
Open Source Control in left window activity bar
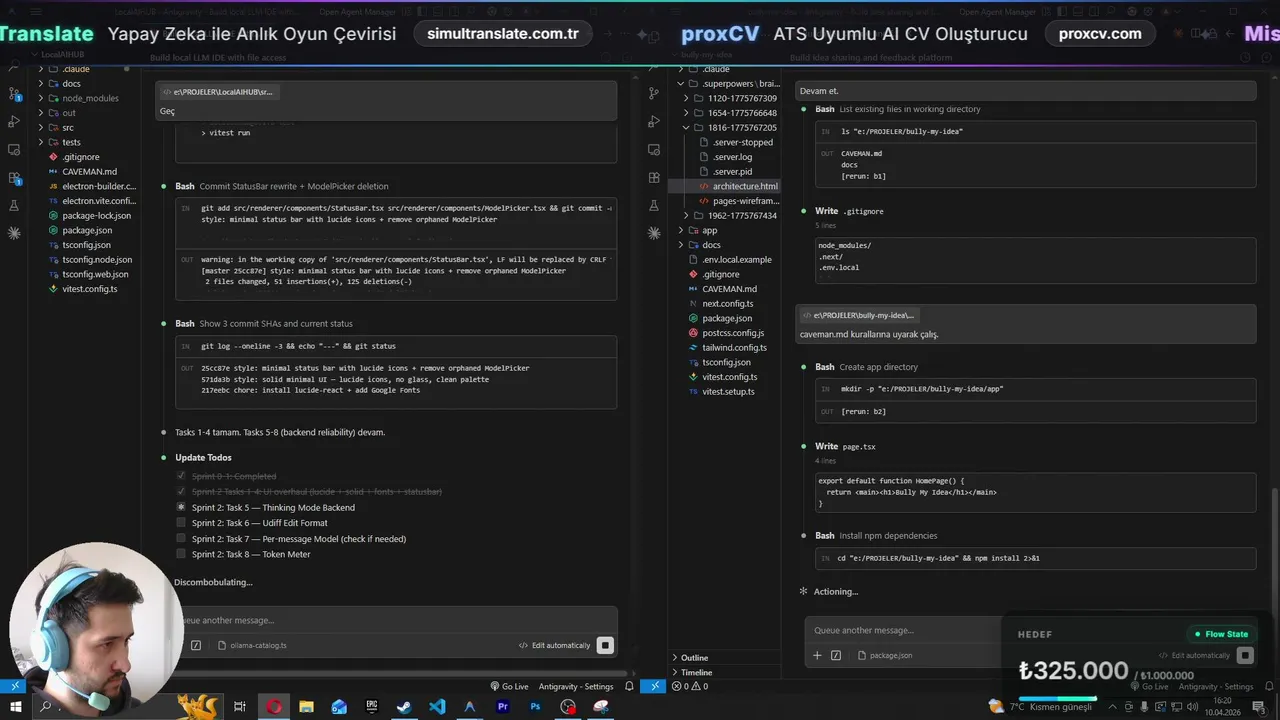pos(14,95)
